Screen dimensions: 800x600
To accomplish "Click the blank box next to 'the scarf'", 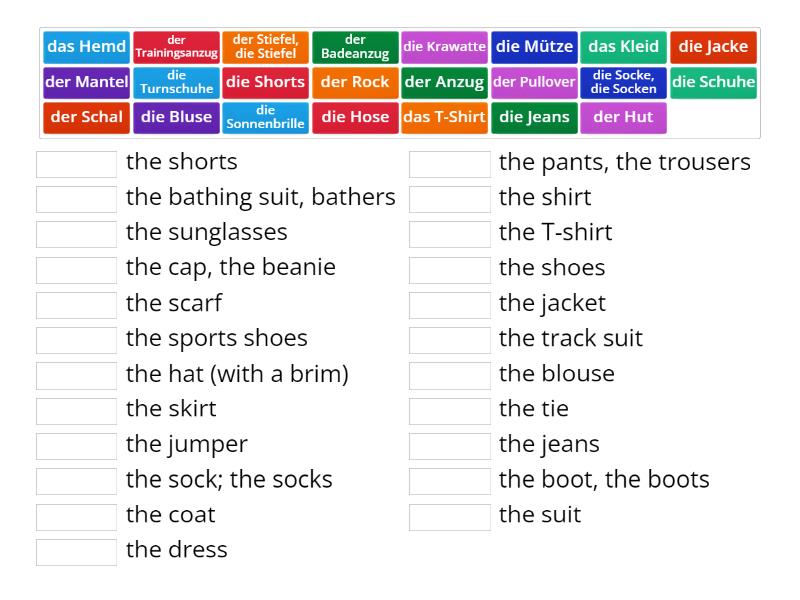I will click(x=77, y=304).
